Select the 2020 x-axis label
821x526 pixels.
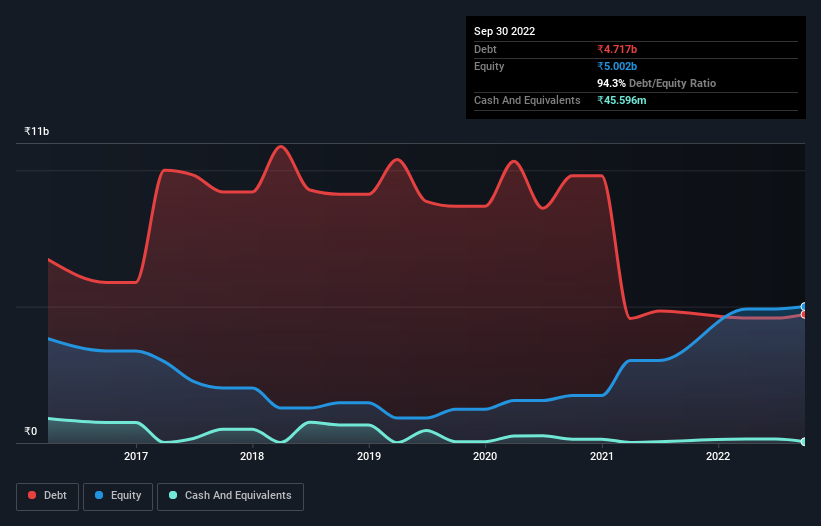tap(485, 456)
